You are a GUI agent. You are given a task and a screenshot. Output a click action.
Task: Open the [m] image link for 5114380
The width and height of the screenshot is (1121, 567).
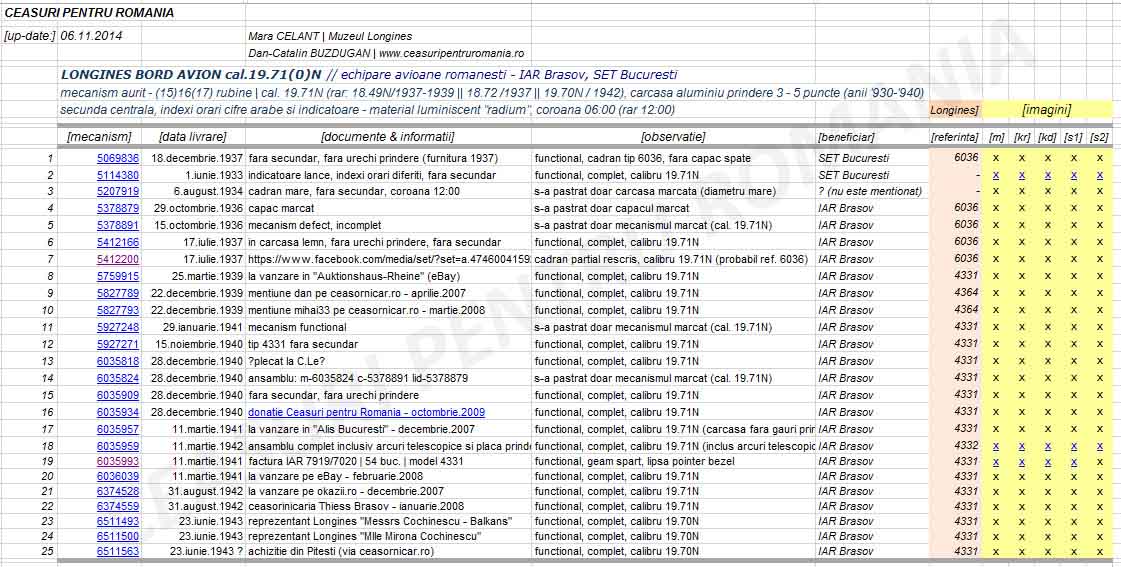coord(996,175)
